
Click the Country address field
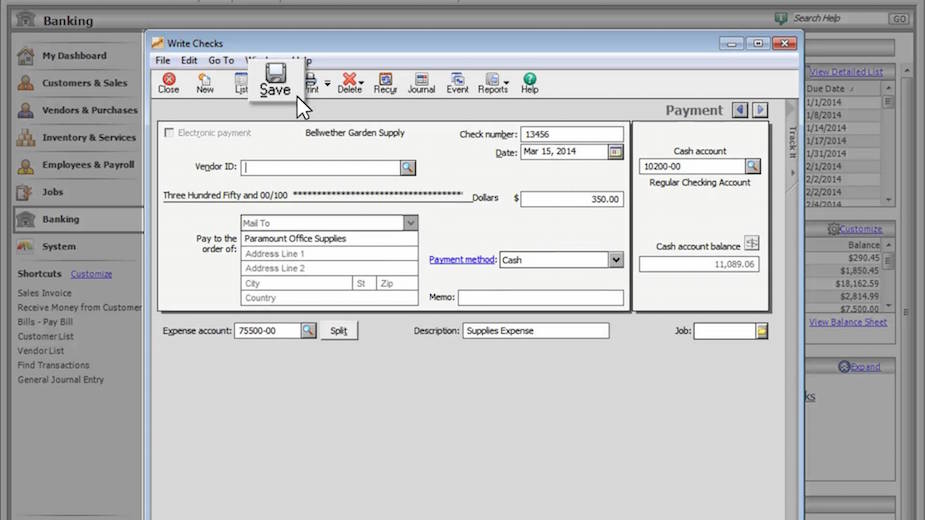[329, 298]
